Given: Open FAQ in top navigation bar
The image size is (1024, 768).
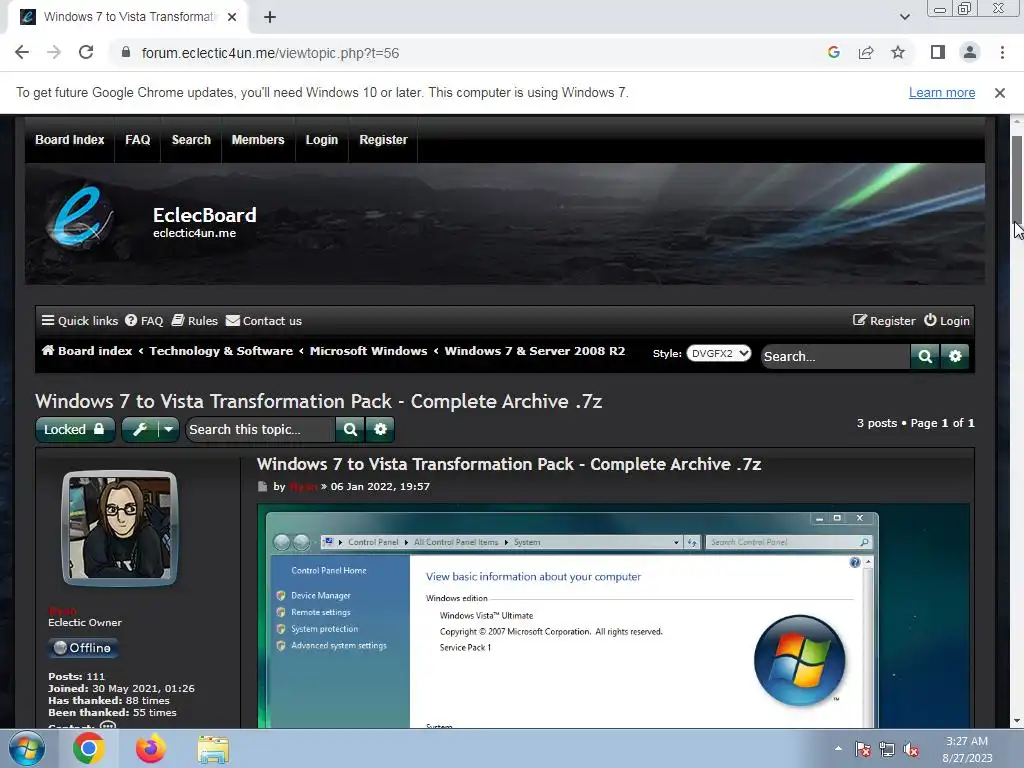Looking at the screenshot, I should 138,140.
